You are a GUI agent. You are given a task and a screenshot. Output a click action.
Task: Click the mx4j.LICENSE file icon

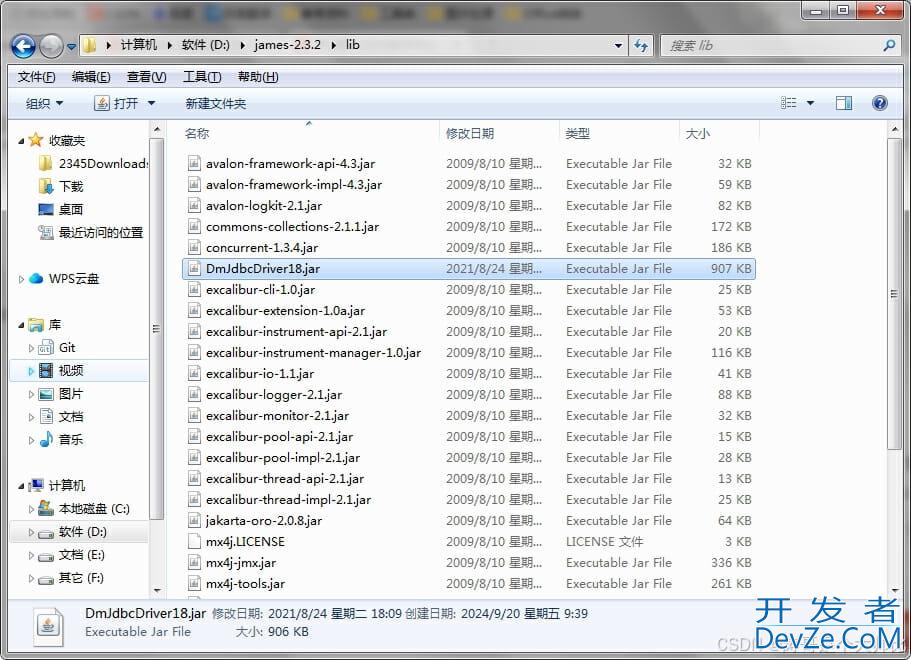195,541
